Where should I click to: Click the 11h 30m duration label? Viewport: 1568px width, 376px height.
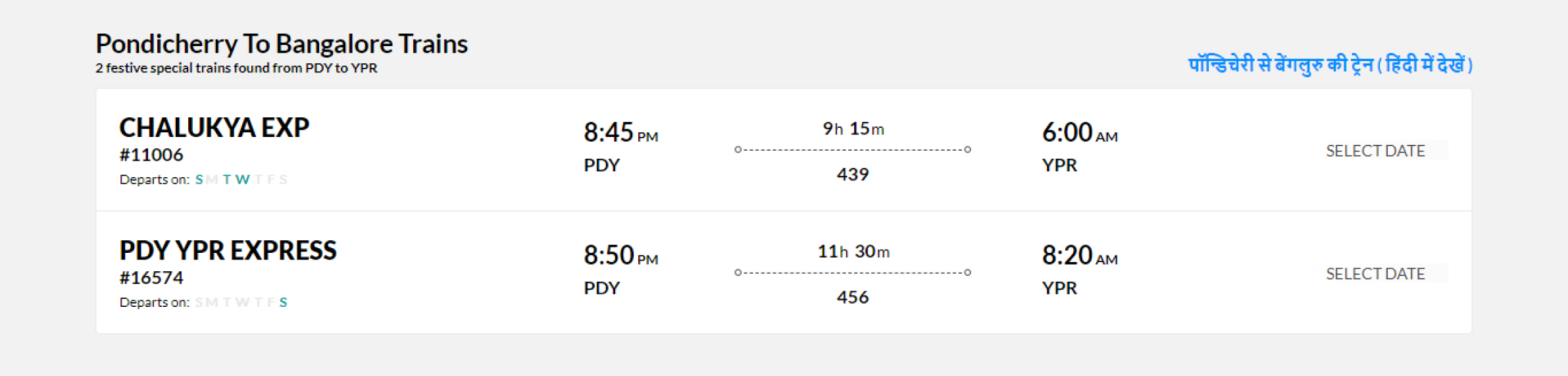853,252
